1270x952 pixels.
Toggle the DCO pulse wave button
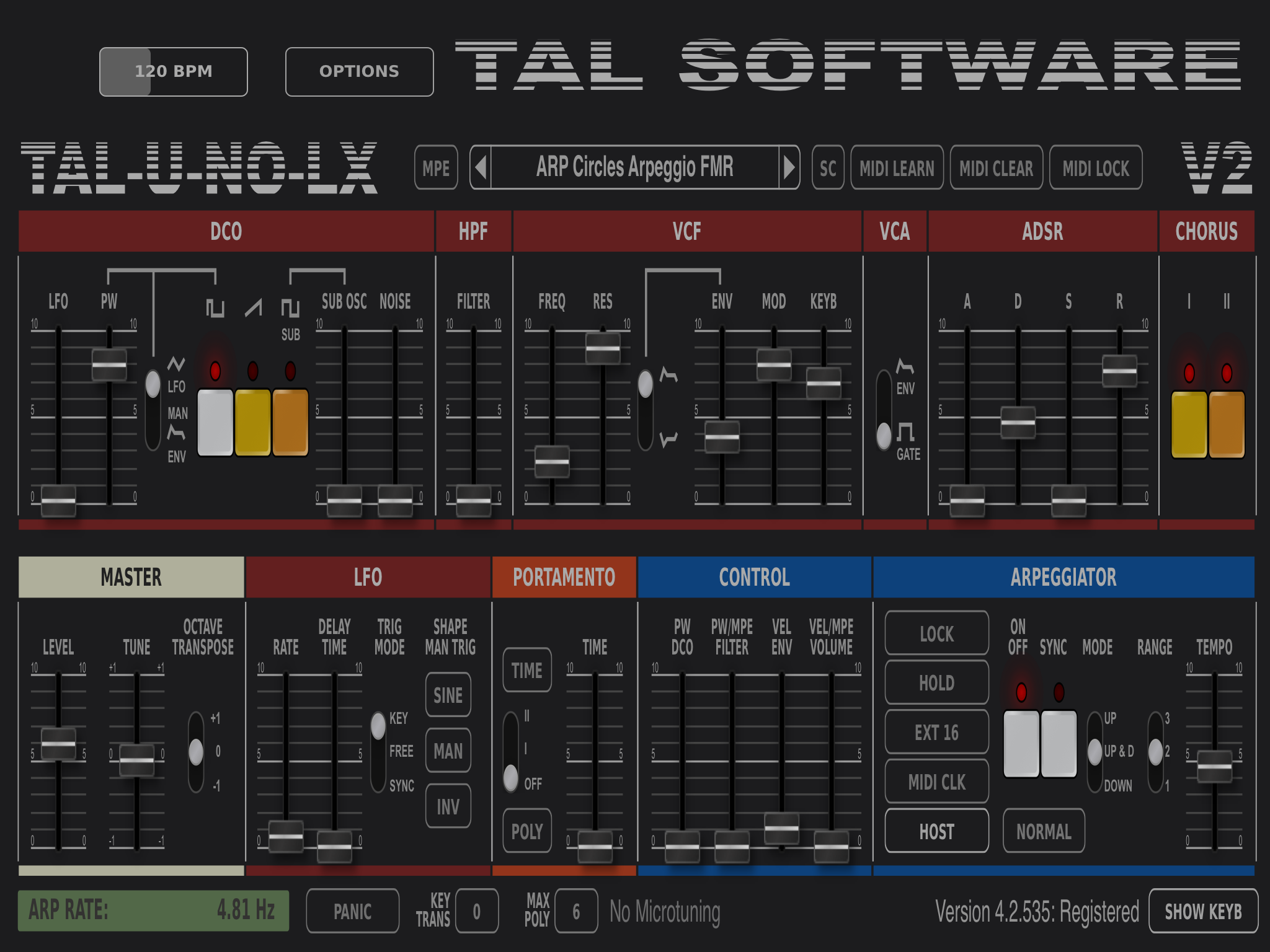point(215,423)
